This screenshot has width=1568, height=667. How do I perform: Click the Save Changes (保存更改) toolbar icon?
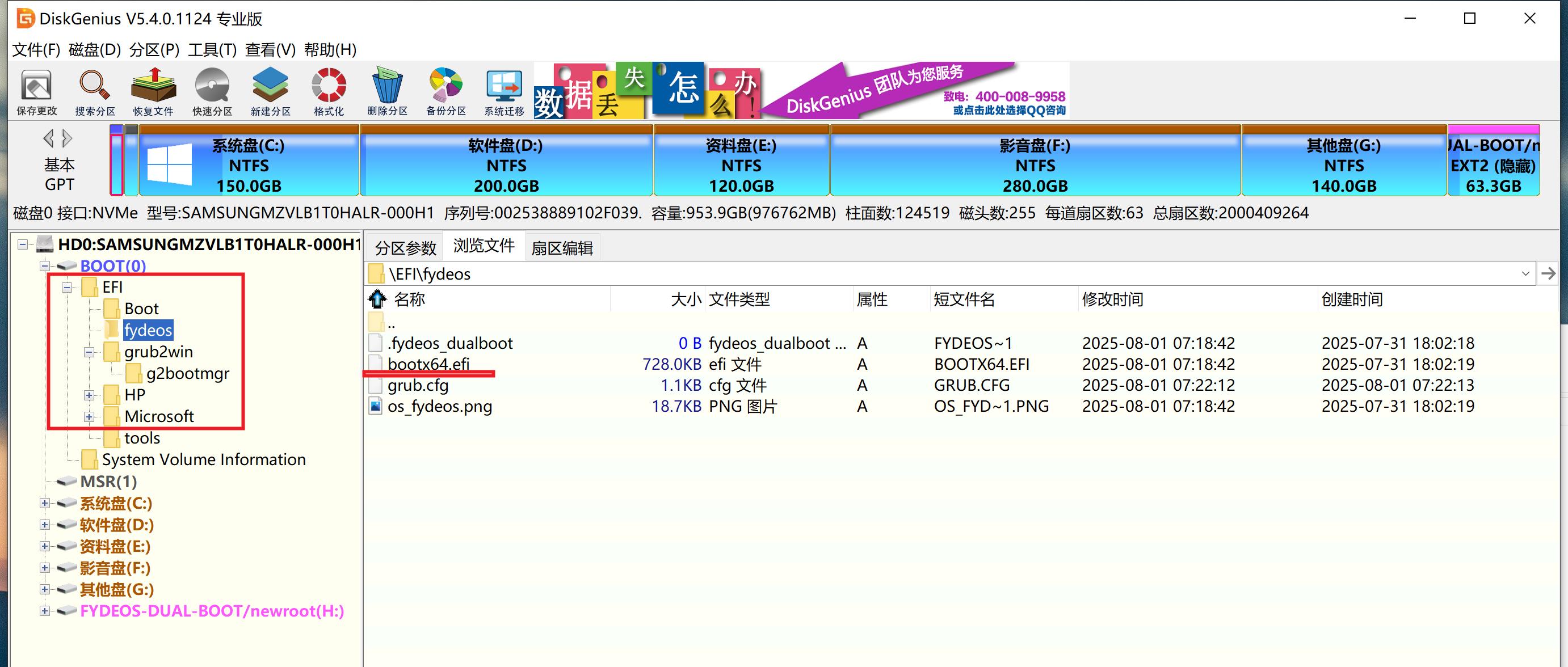(x=36, y=91)
